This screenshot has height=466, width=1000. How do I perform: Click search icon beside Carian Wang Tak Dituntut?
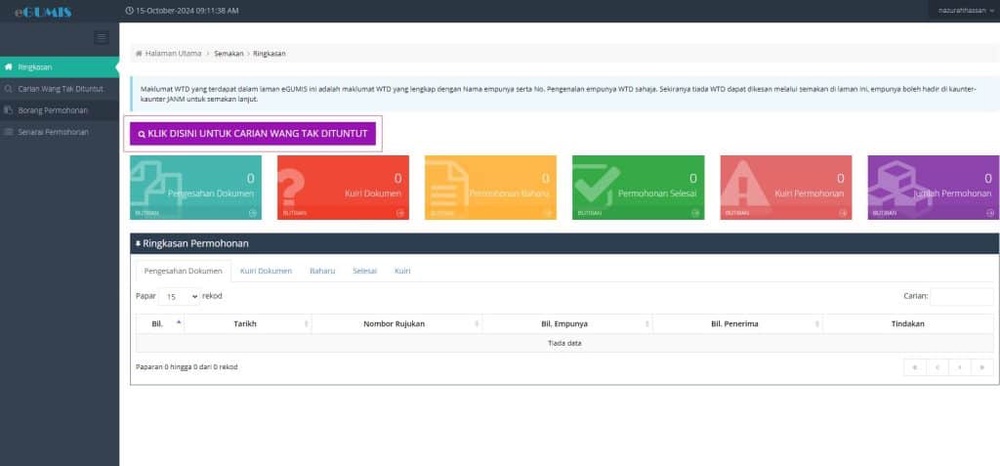(8, 89)
